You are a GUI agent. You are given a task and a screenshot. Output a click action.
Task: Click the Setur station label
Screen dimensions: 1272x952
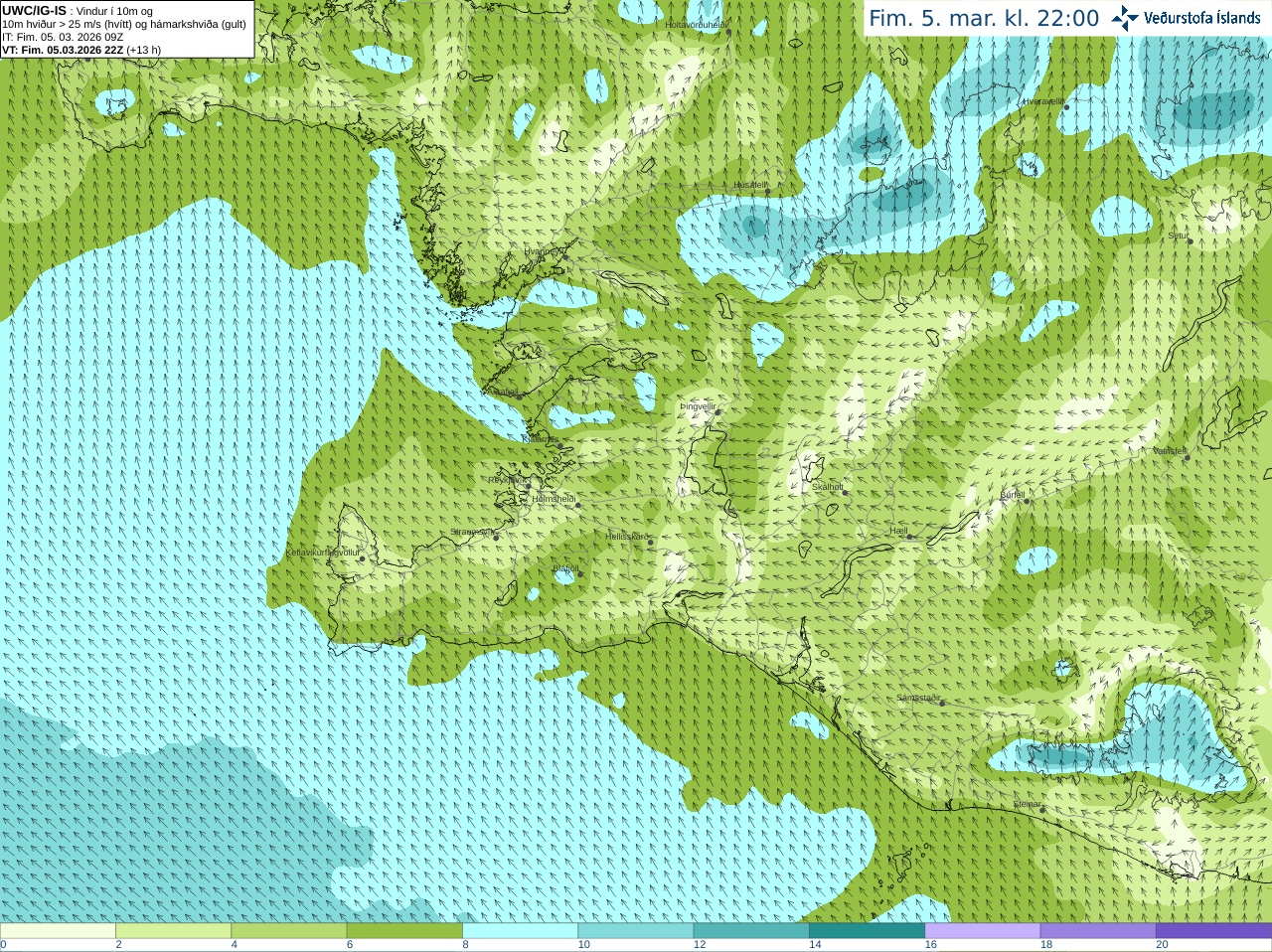[1178, 237]
